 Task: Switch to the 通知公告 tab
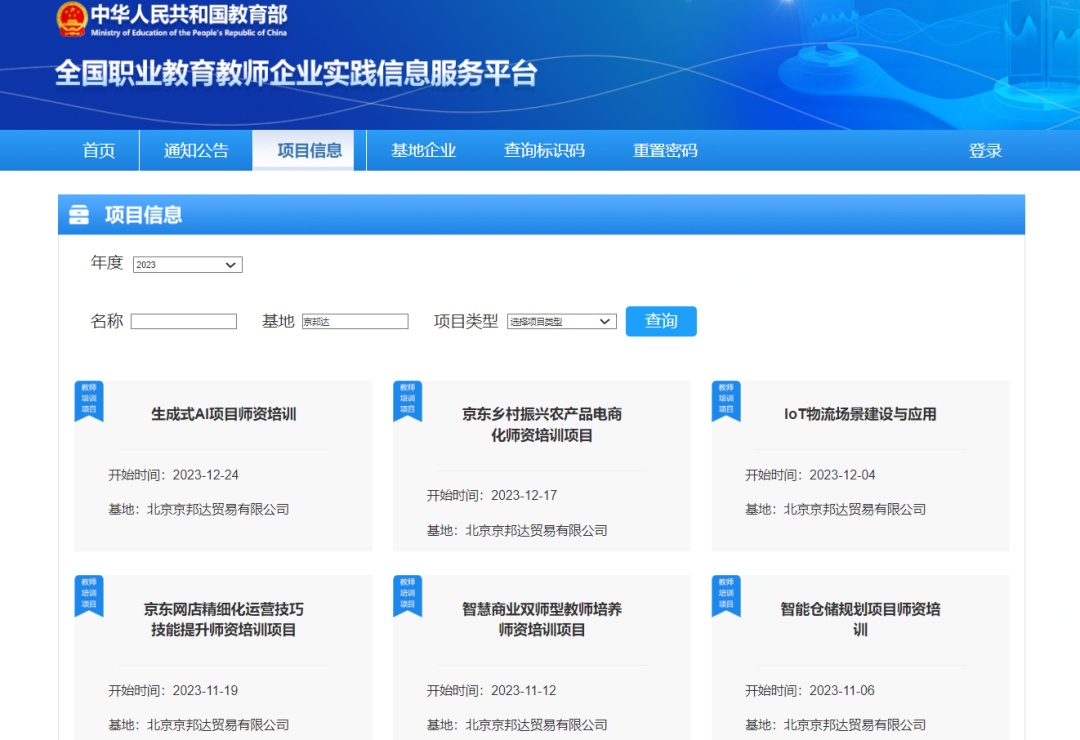(x=196, y=151)
